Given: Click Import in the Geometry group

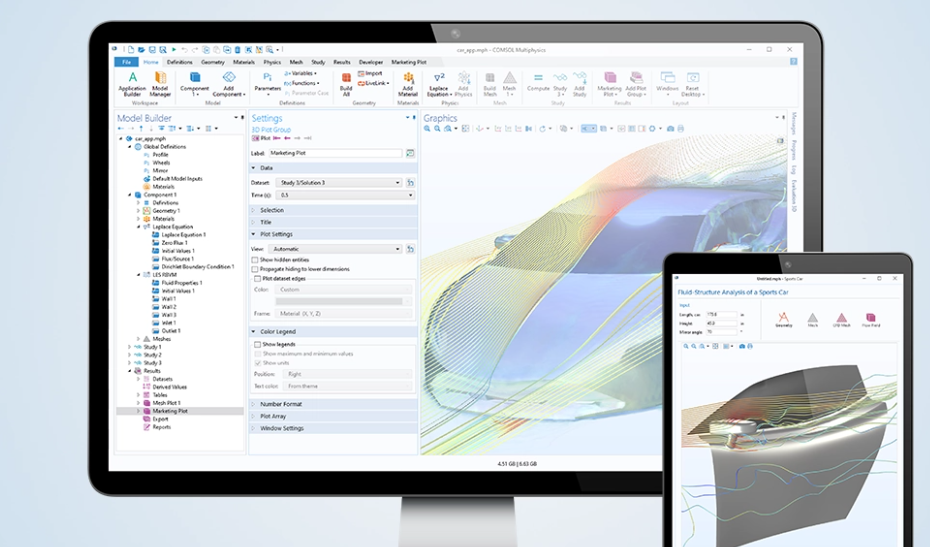Looking at the screenshot, I should [x=370, y=74].
